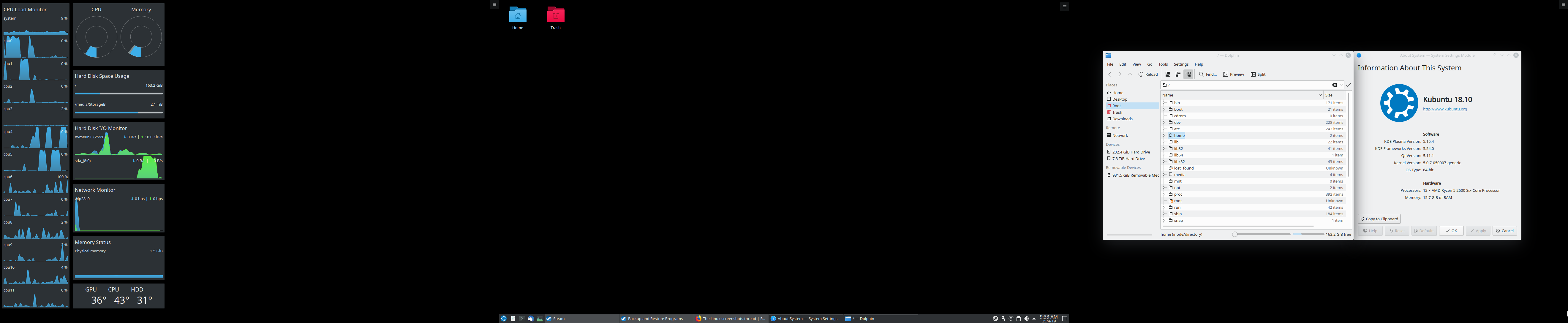Open the KDE application launcher
Image resolution: width=1568 pixels, height=323 pixels.
pyautogui.click(x=503, y=319)
